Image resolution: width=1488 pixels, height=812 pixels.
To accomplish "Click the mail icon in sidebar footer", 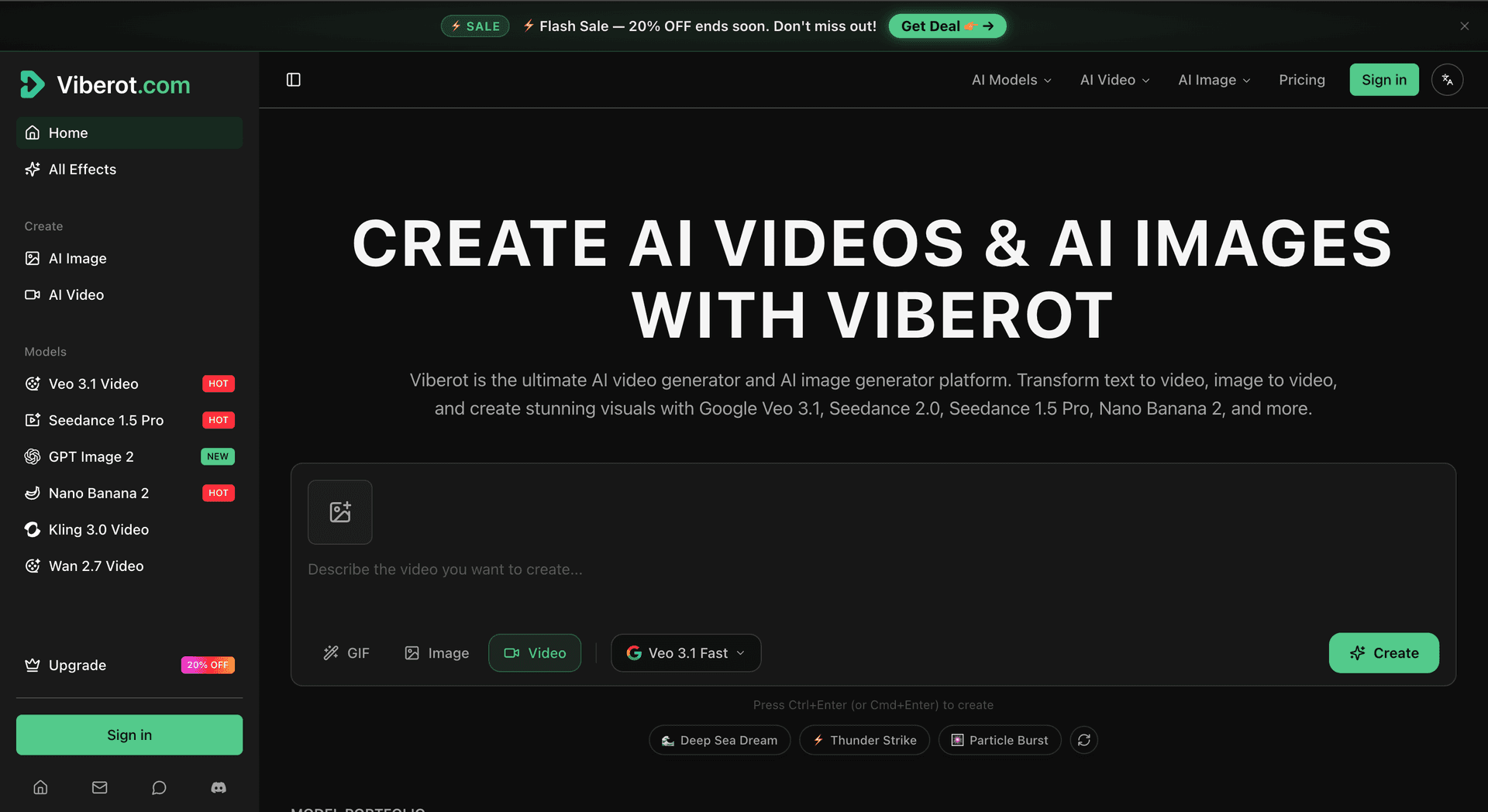I will point(100,787).
